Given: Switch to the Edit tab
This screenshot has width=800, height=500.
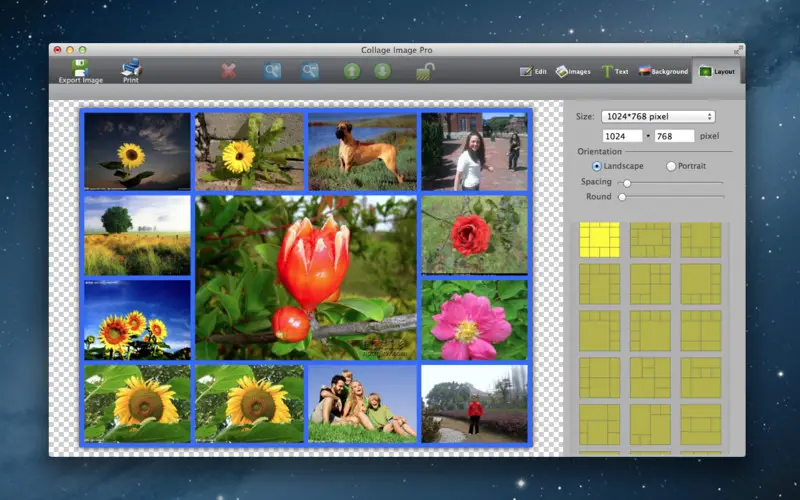Looking at the screenshot, I should pos(533,72).
